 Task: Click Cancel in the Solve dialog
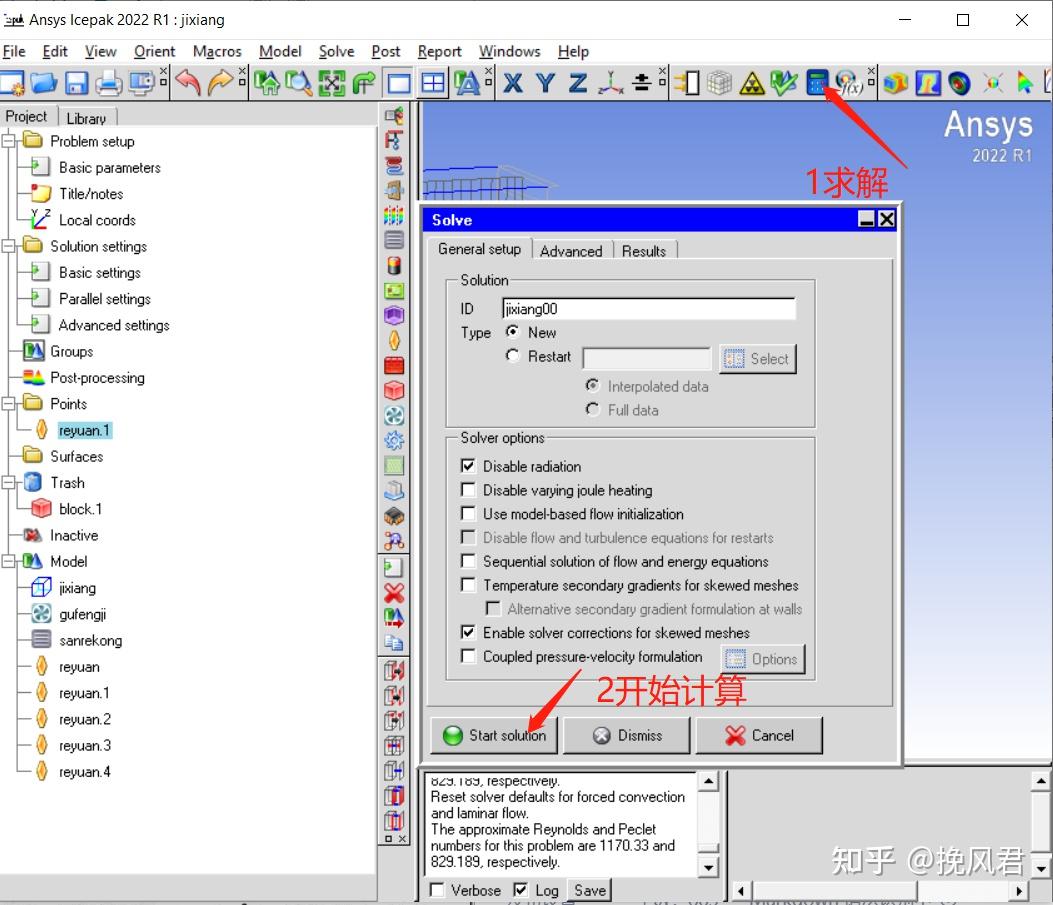(759, 735)
